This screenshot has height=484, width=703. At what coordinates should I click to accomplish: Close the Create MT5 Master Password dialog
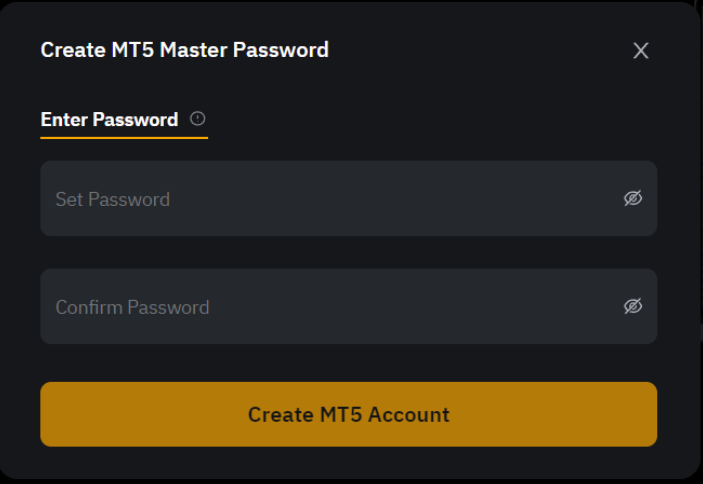(641, 51)
